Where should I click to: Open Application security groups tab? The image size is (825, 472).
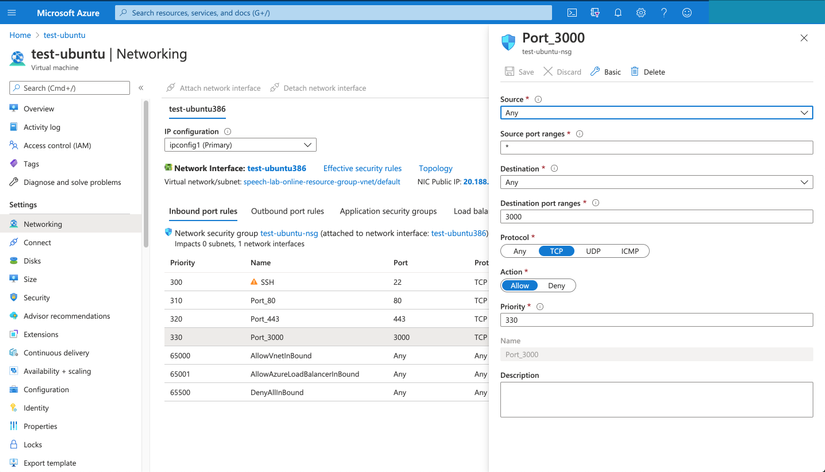pyautogui.click(x=388, y=211)
